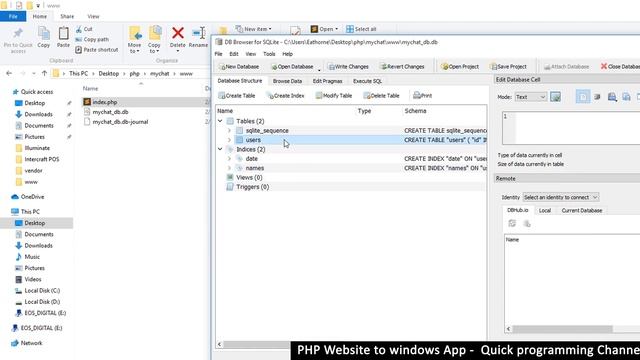Image resolution: width=640 pixels, height=360 pixels.
Task: Open the Identity selection dropdown
Action: (560, 197)
